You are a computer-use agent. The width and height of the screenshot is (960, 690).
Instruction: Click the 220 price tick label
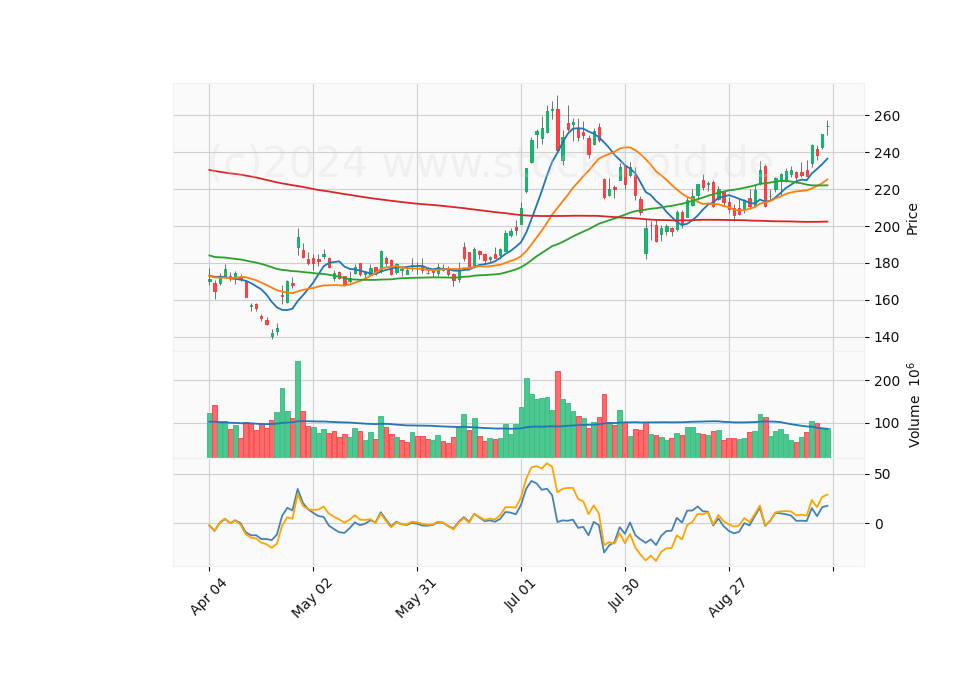tap(887, 190)
